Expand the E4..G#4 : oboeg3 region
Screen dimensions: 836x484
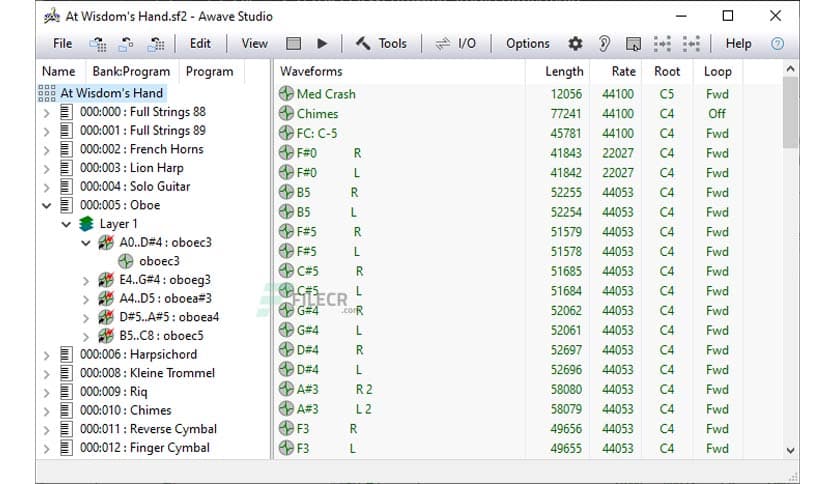coord(86,280)
